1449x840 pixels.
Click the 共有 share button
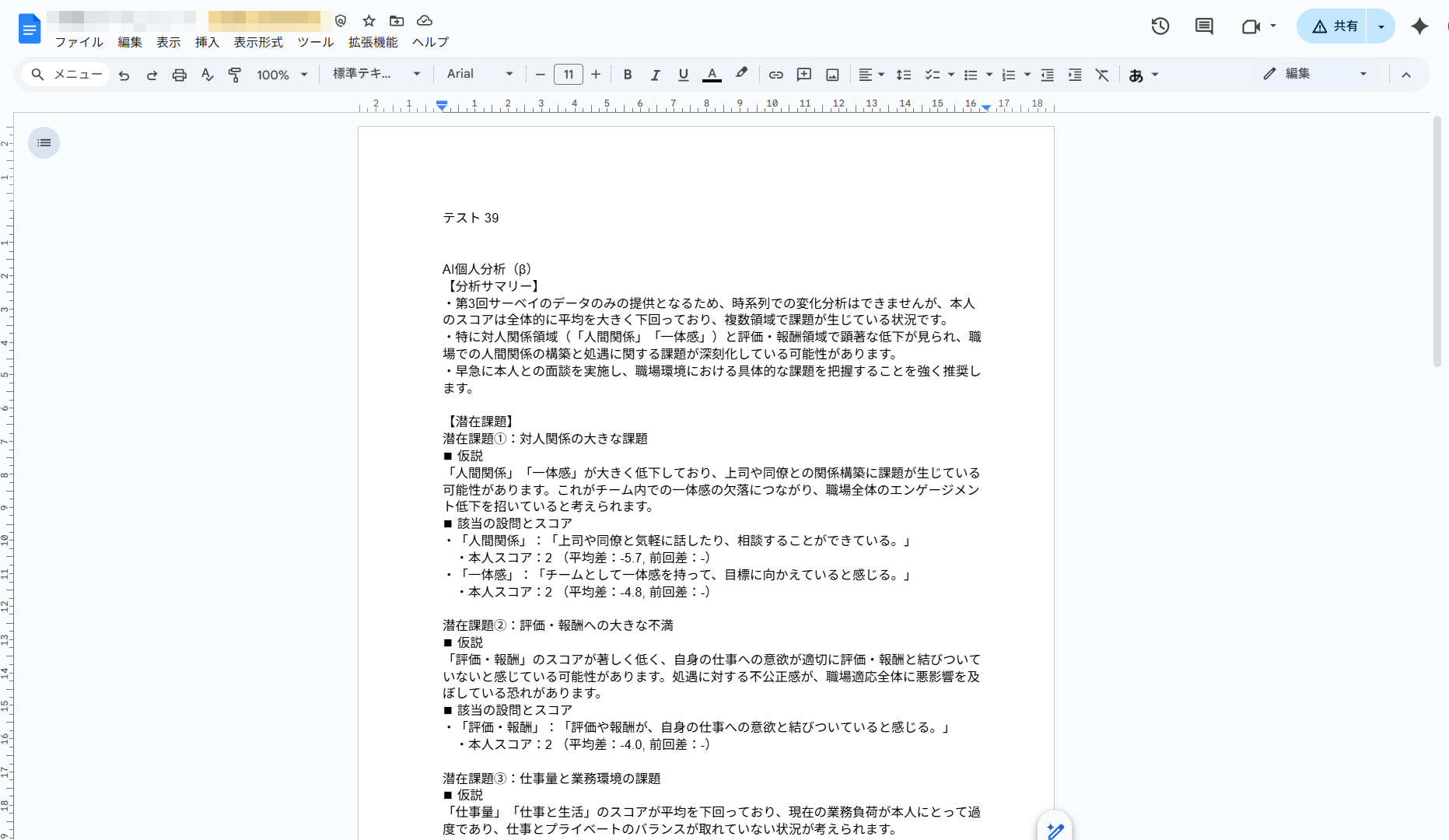(1333, 26)
